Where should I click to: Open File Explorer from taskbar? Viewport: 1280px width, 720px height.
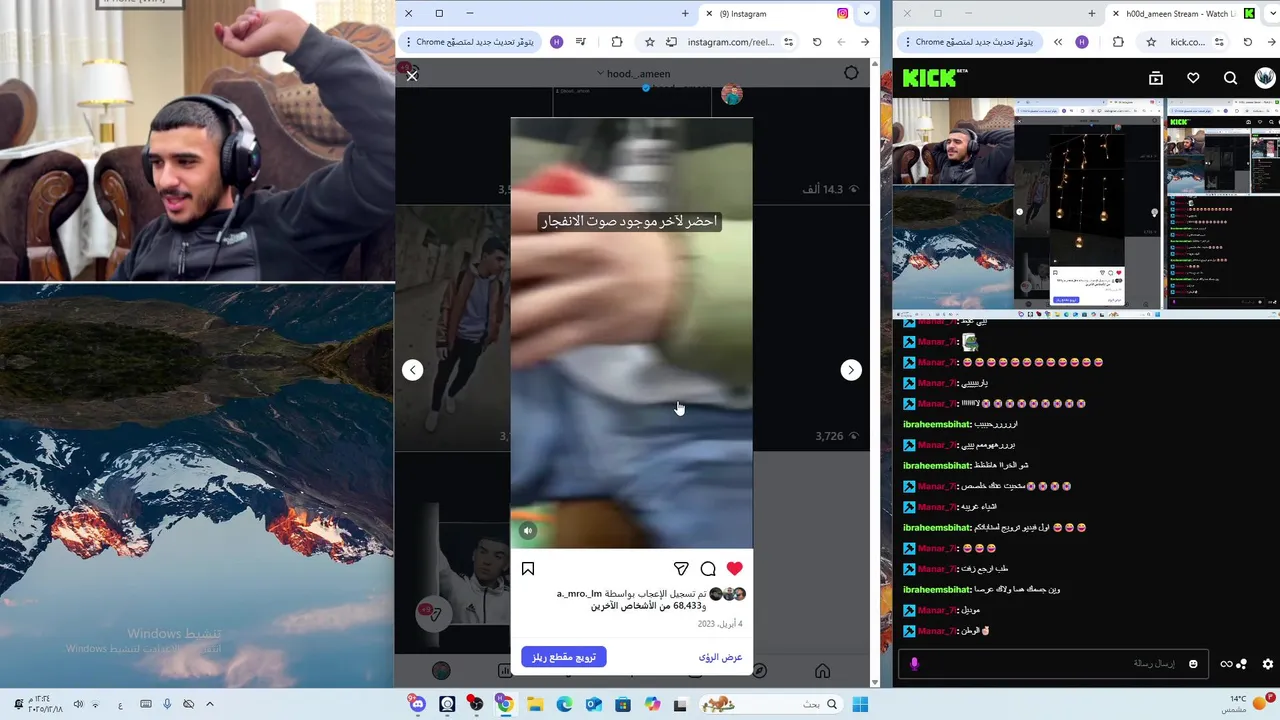coord(535,705)
